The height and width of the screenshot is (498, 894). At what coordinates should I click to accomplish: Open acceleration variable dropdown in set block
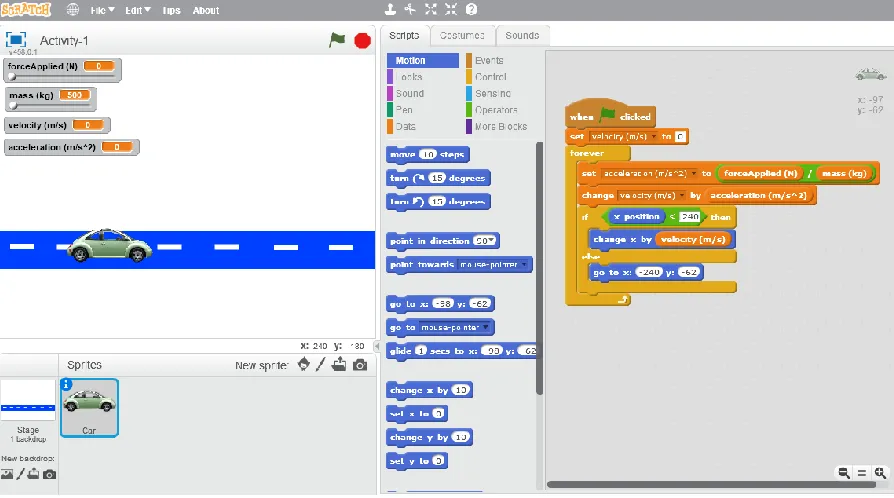[694, 173]
